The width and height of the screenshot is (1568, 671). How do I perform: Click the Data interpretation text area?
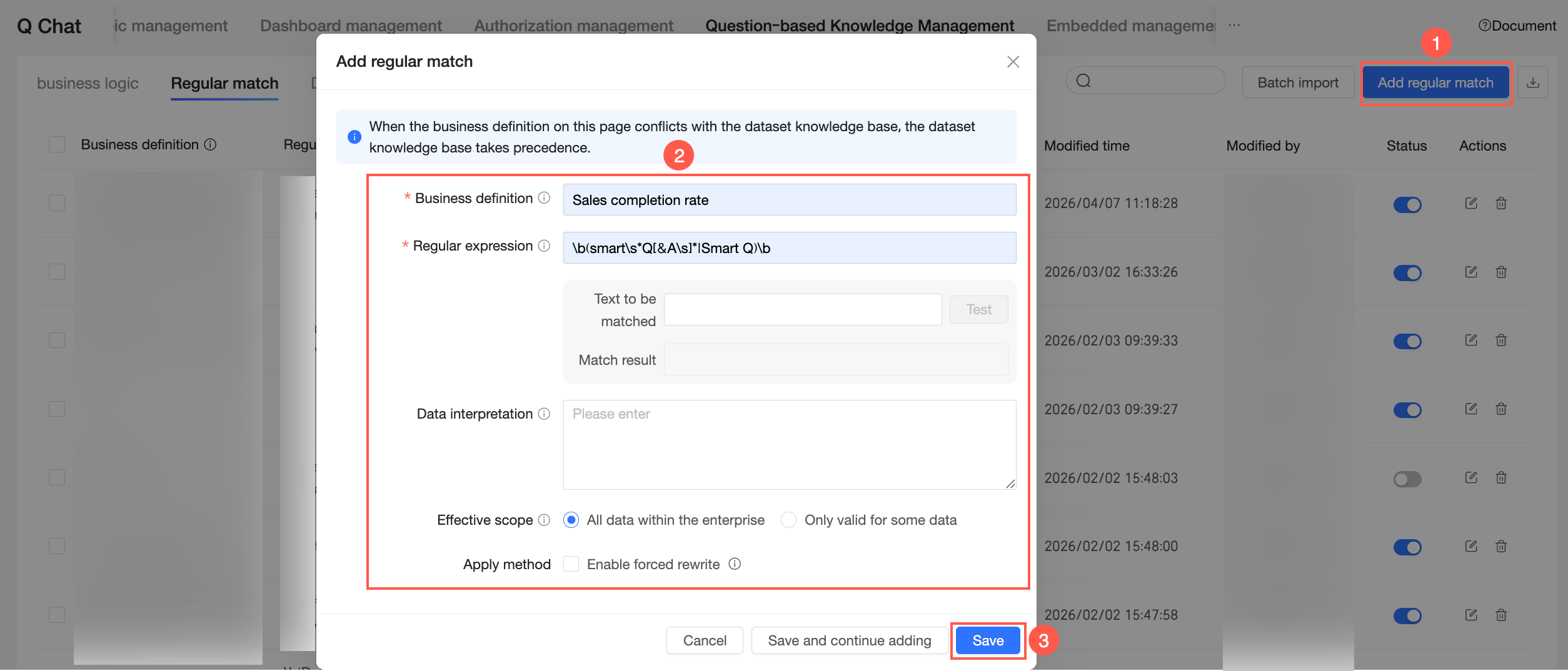click(x=790, y=445)
